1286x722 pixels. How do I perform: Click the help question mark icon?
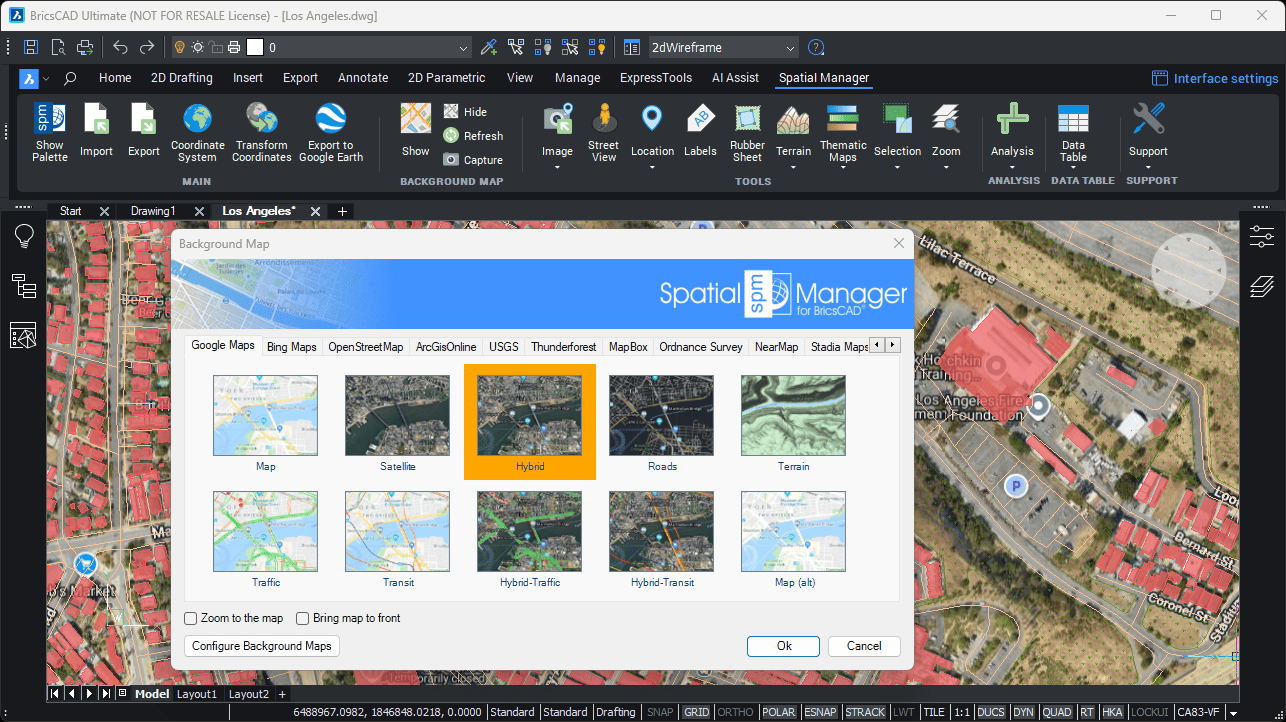coord(816,47)
